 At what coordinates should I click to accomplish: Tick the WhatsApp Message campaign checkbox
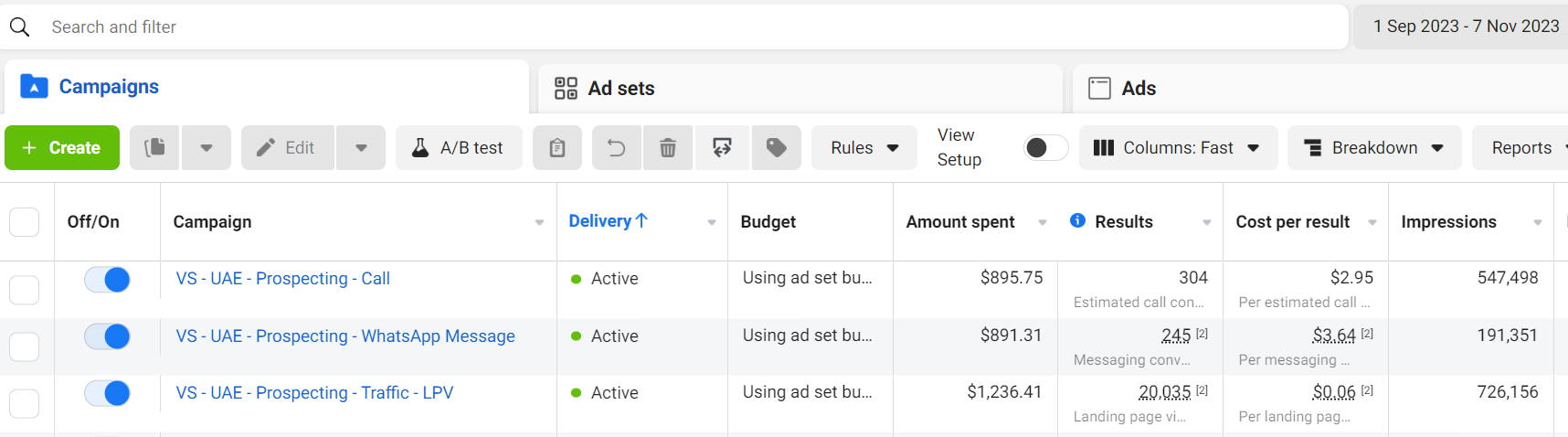coord(24,346)
